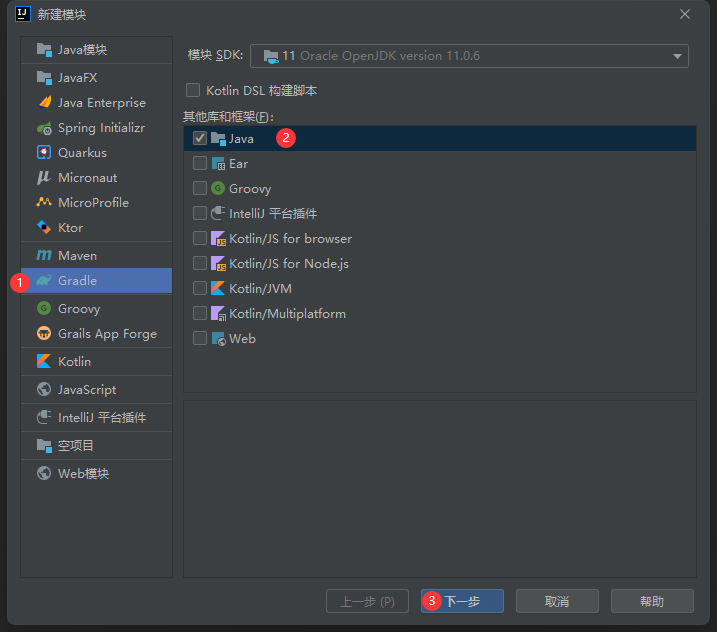Click the IntelliJ IDEA logo in title bar
The image size is (717, 632).
[x=23, y=14]
